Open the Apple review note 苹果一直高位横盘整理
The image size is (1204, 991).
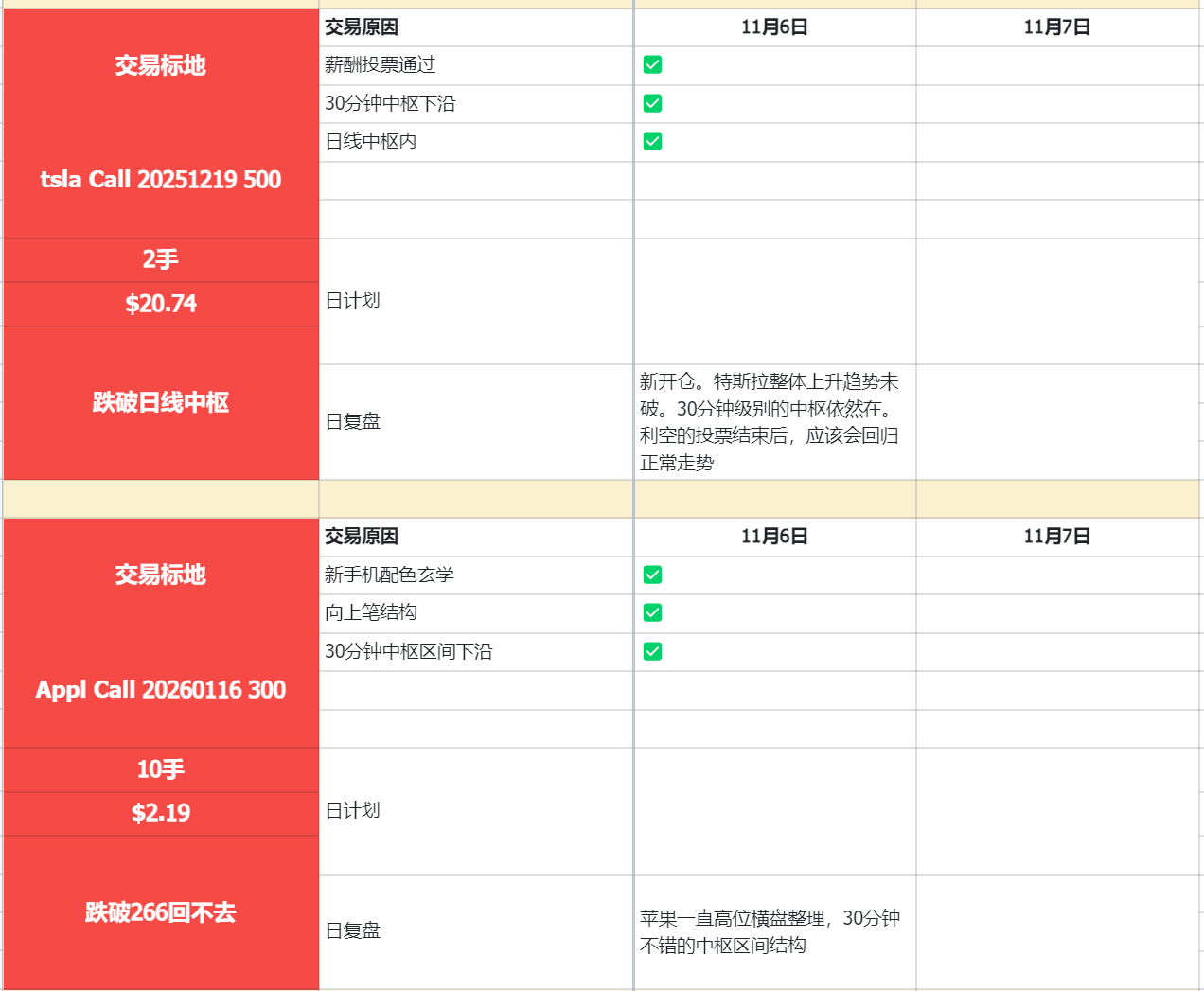pos(775,931)
